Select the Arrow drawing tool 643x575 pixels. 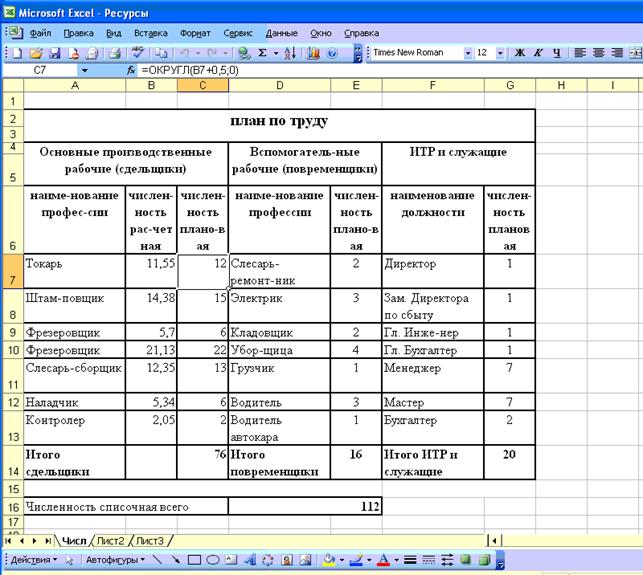click(176, 559)
